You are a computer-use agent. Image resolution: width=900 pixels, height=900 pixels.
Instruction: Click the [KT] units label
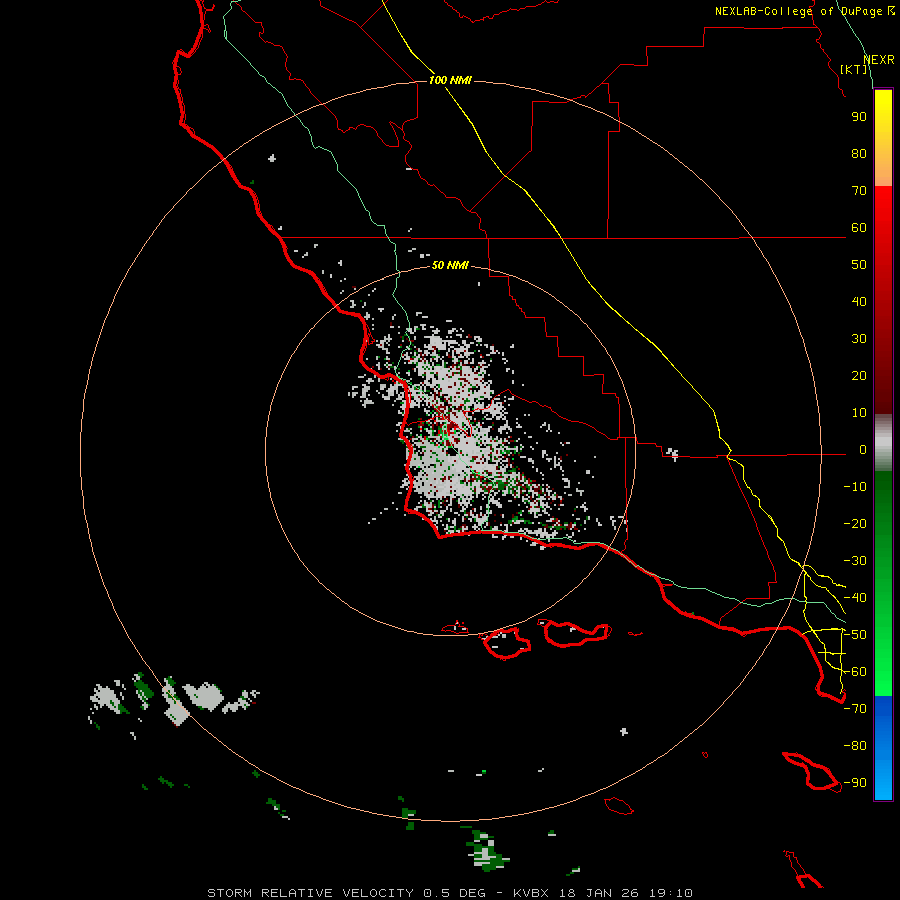854,69
